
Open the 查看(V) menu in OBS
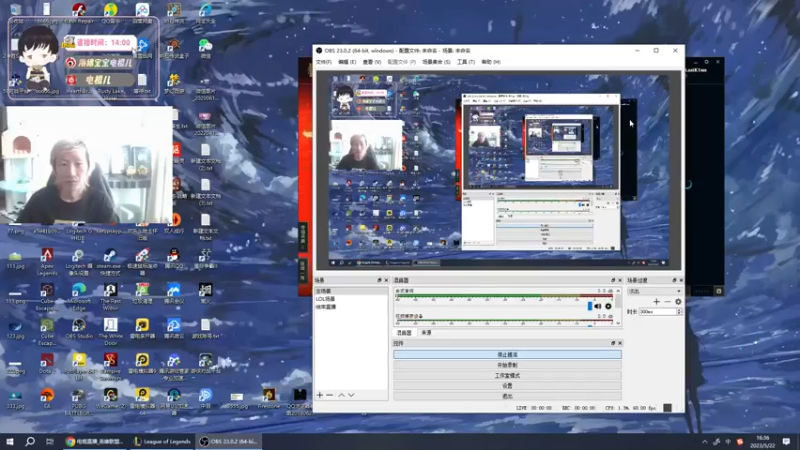tap(371, 62)
